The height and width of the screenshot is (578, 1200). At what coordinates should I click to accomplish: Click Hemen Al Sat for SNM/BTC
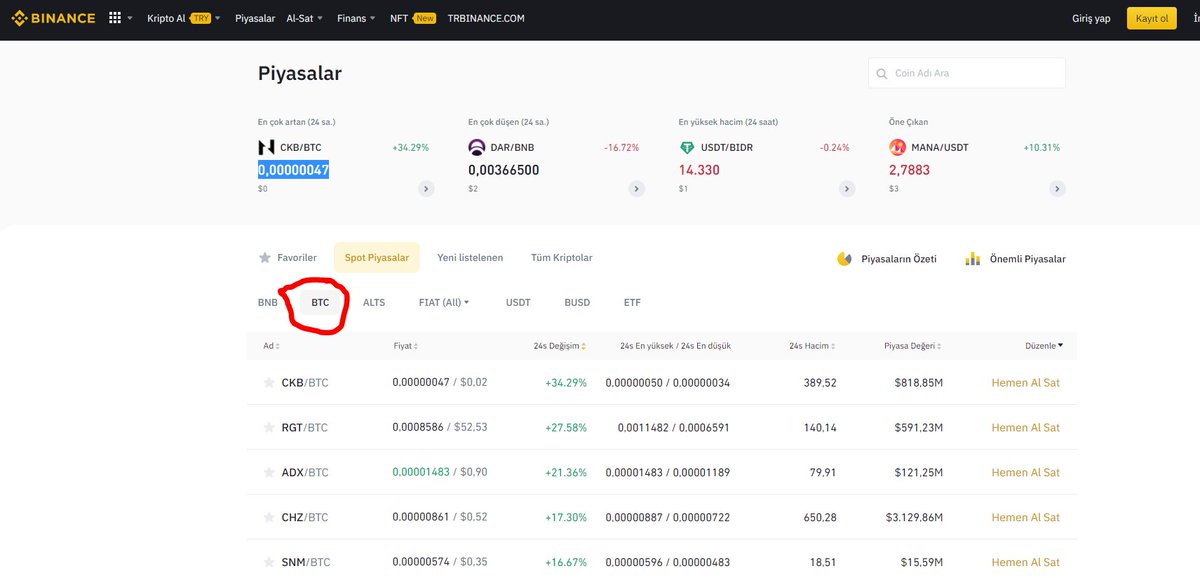click(1025, 563)
